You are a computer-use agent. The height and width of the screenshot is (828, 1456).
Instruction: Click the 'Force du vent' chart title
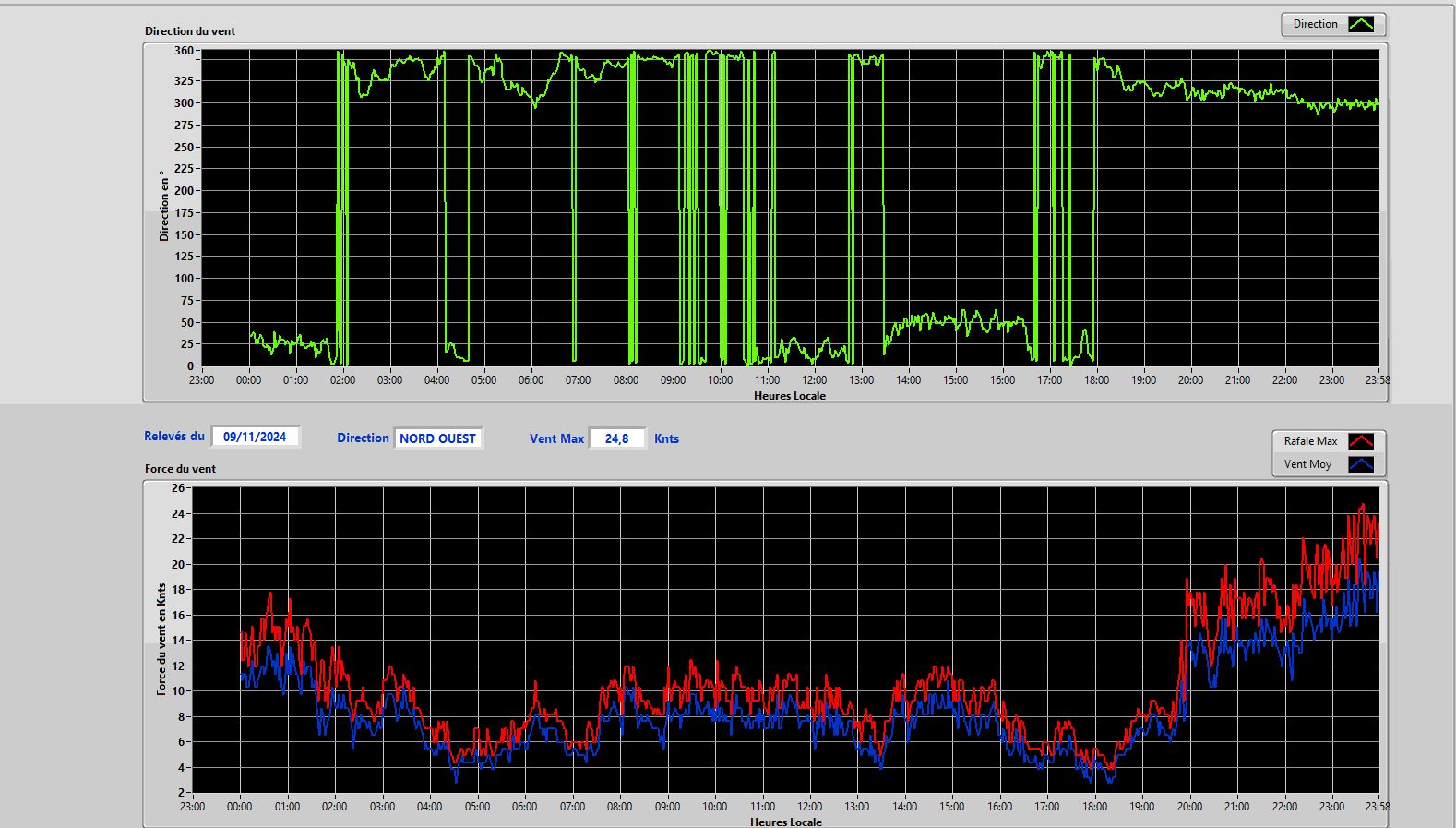point(180,468)
